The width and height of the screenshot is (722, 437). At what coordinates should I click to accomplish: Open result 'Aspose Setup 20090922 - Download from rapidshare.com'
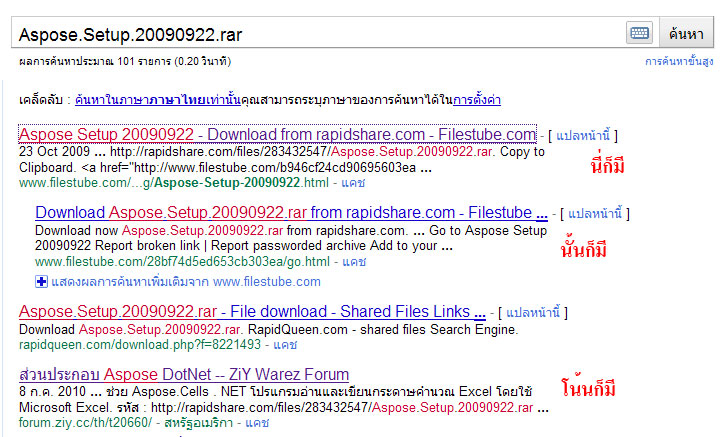click(277, 134)
